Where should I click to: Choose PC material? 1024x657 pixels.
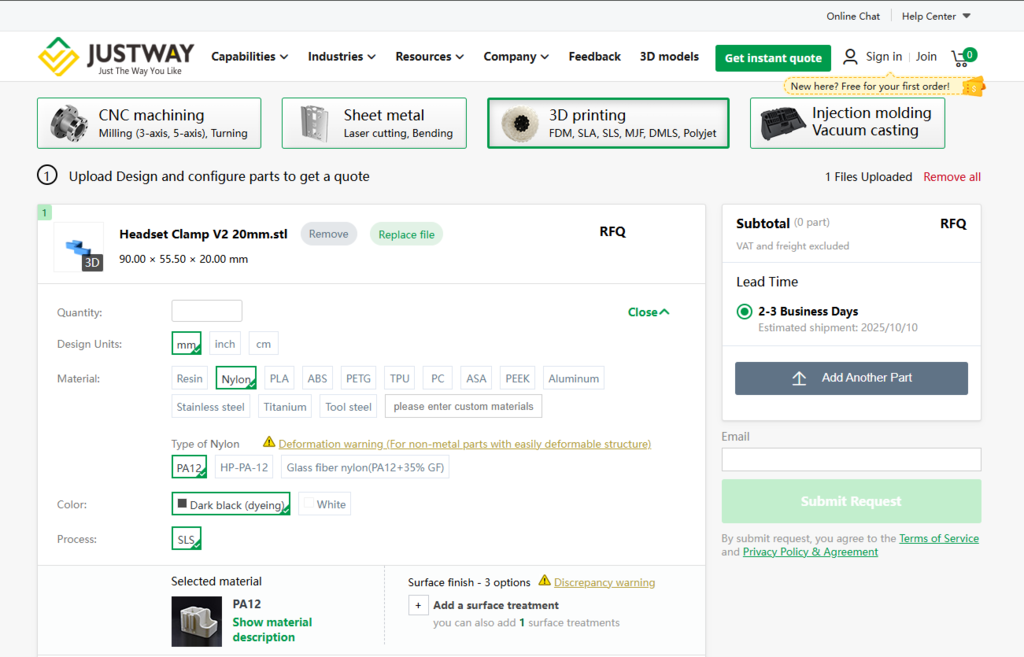click(438, 378)
